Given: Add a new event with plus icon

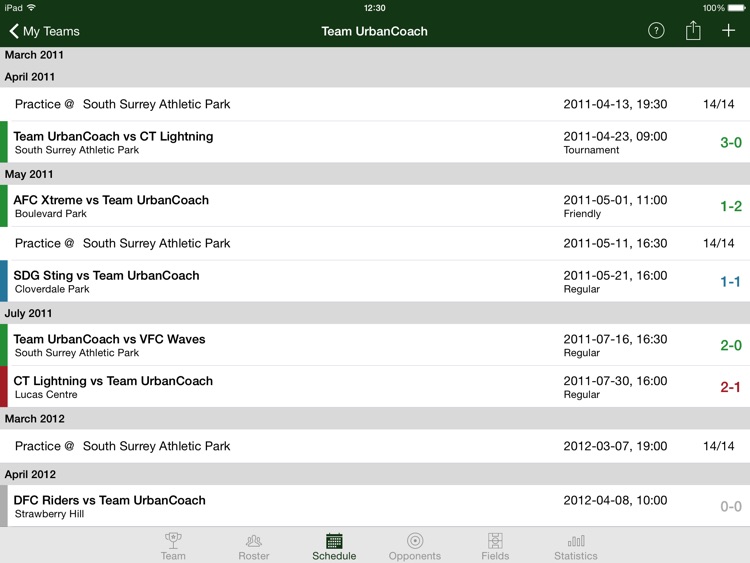Looking at the screenshot, I should pyautogui.click(x=728, y=31).
